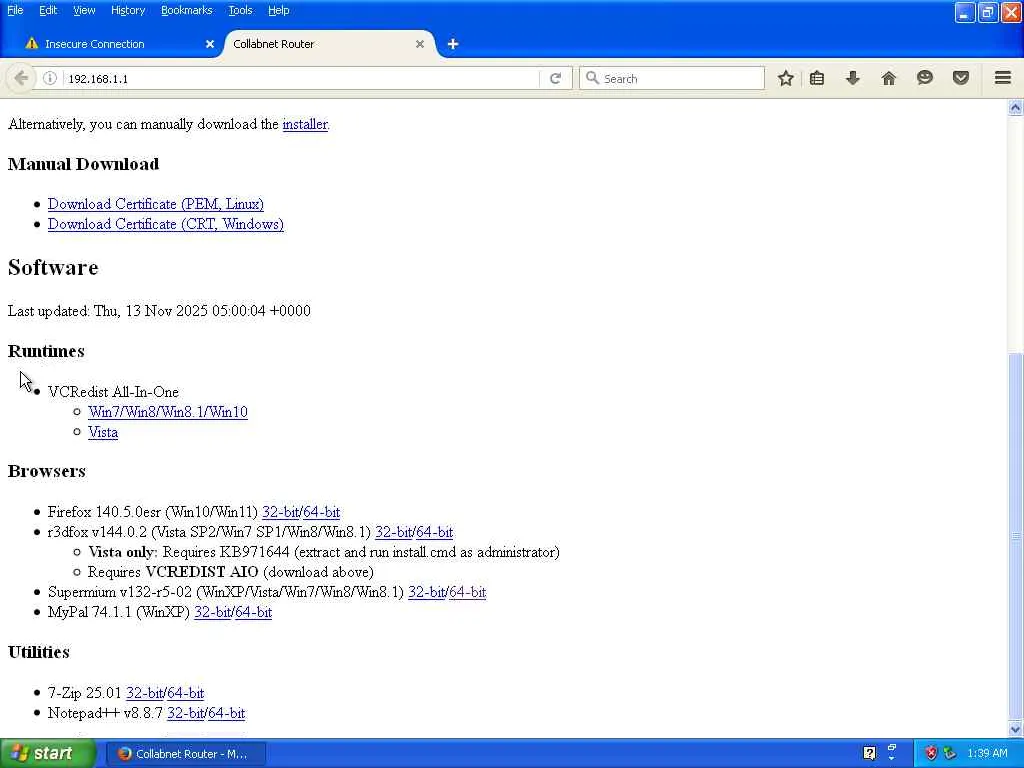Click the Manual Download heading
Screen dimensions: 1024x768
coord(84,164)
